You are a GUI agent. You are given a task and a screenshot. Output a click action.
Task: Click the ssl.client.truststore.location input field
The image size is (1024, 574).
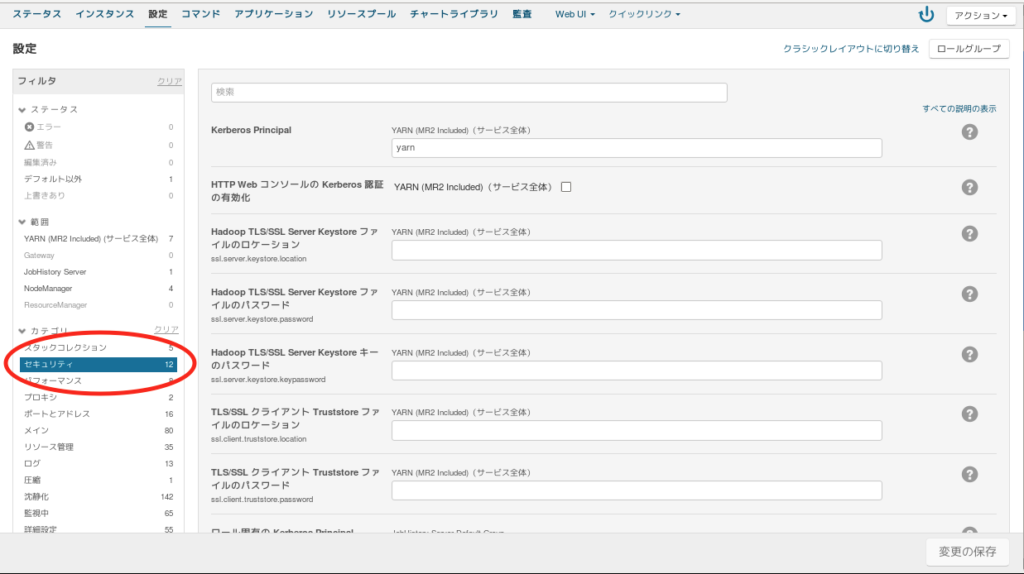637,430
